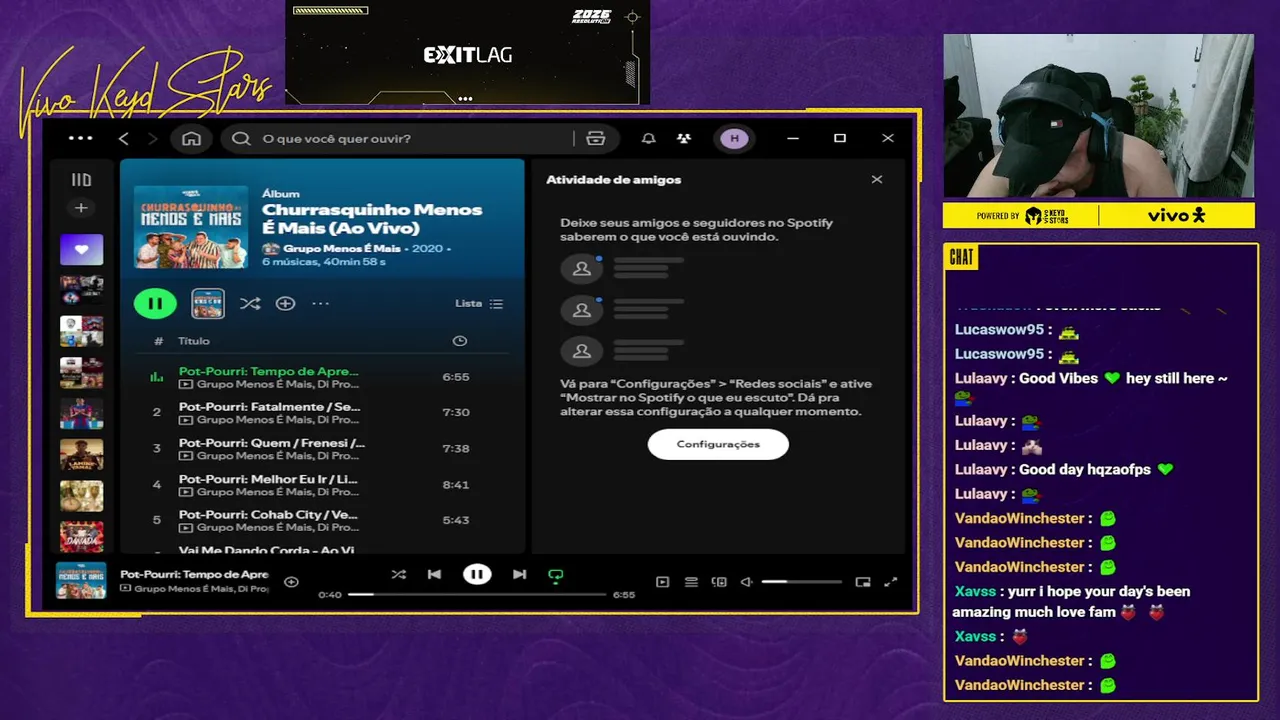The image size is (1280, 720).
Task: Enter full screen player icon
Action: click(891, 582)
